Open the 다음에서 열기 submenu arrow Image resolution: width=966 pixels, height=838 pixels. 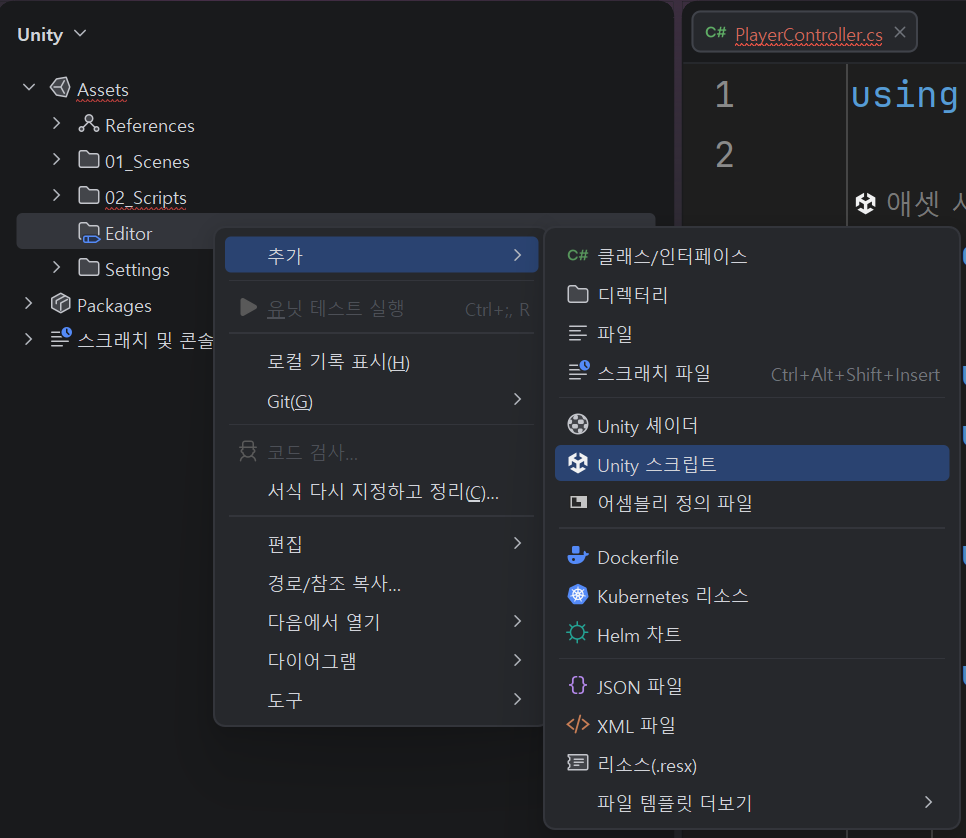(518, 621)
